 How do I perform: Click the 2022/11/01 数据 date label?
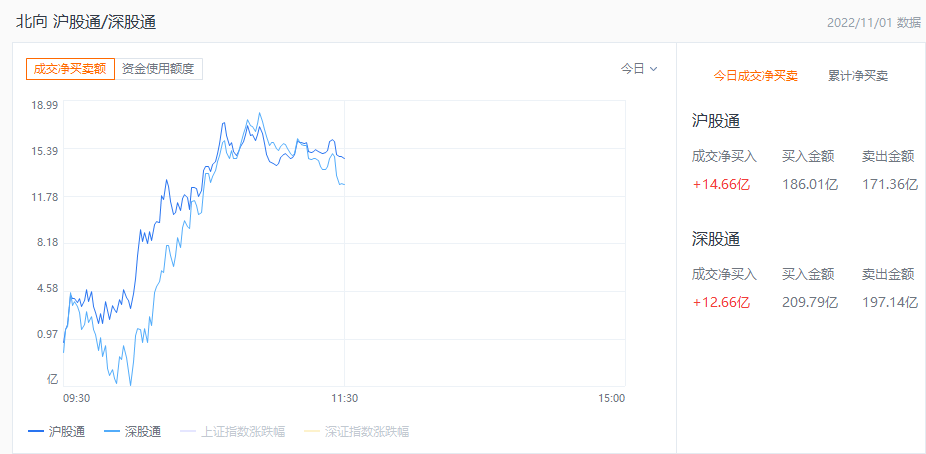tap(873, 22)
